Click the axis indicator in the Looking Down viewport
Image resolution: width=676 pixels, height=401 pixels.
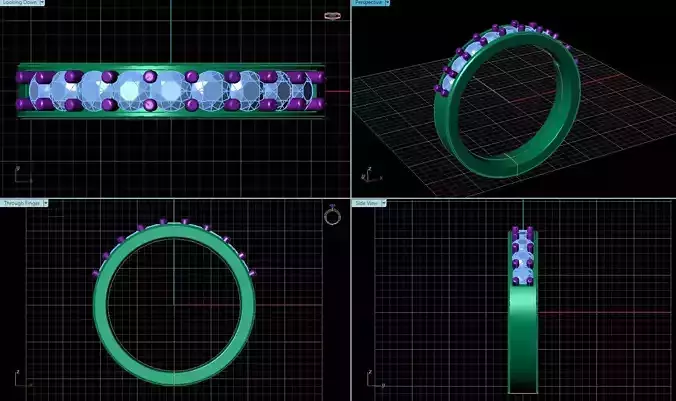pyautogui.click(x=23, y=175)
